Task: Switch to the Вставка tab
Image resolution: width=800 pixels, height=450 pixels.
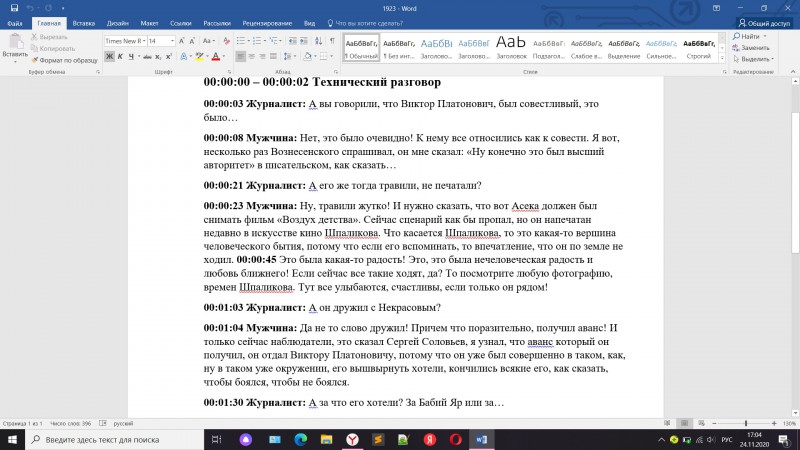Action: (x=84, y=23)
